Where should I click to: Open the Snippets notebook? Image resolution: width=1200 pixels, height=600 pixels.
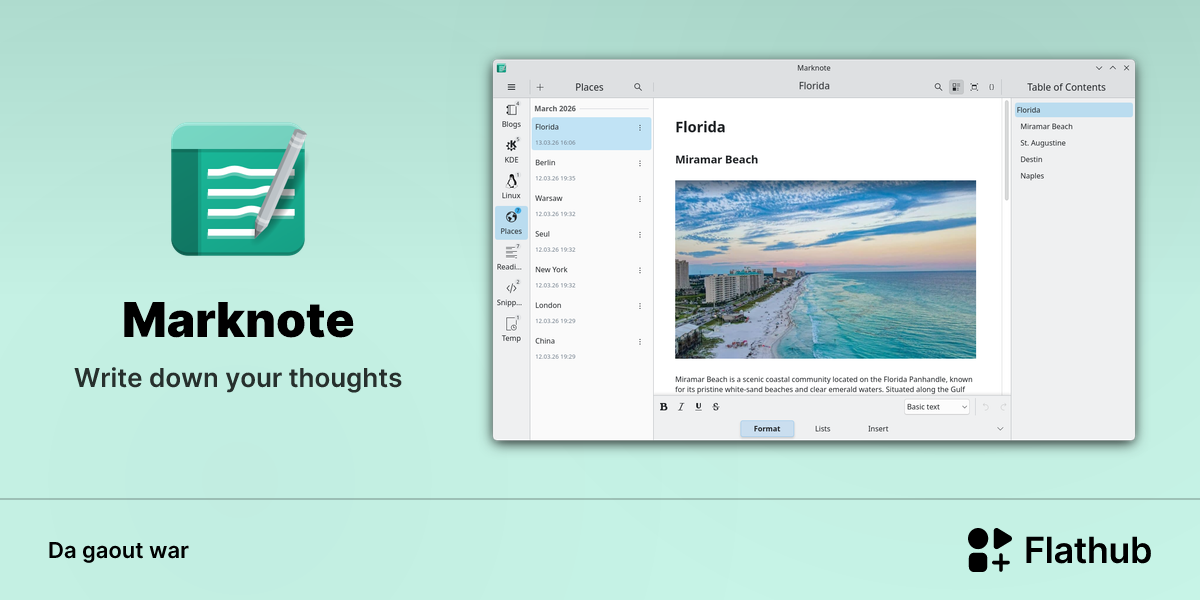[511, 293]
